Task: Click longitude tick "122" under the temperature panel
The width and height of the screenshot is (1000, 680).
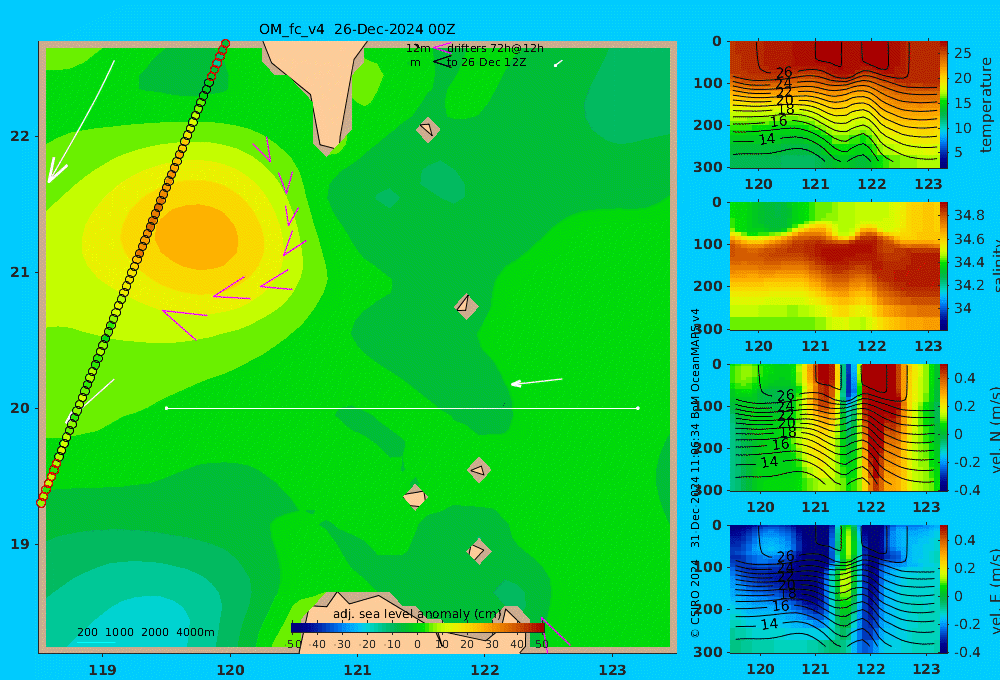Action: click(x=872, y=184)
